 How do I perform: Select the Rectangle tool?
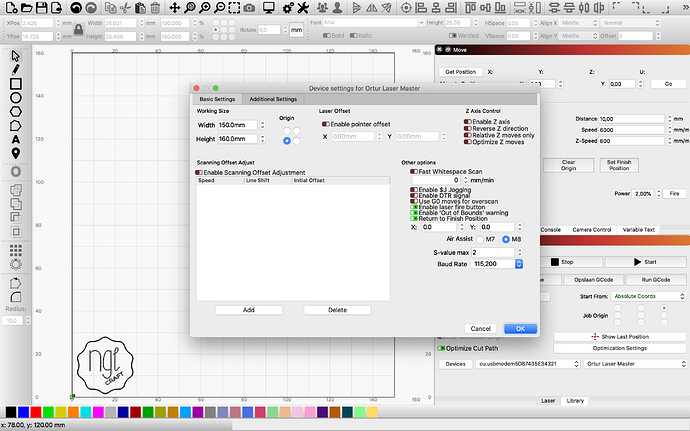pyautogui.click(x=15, y=84)
